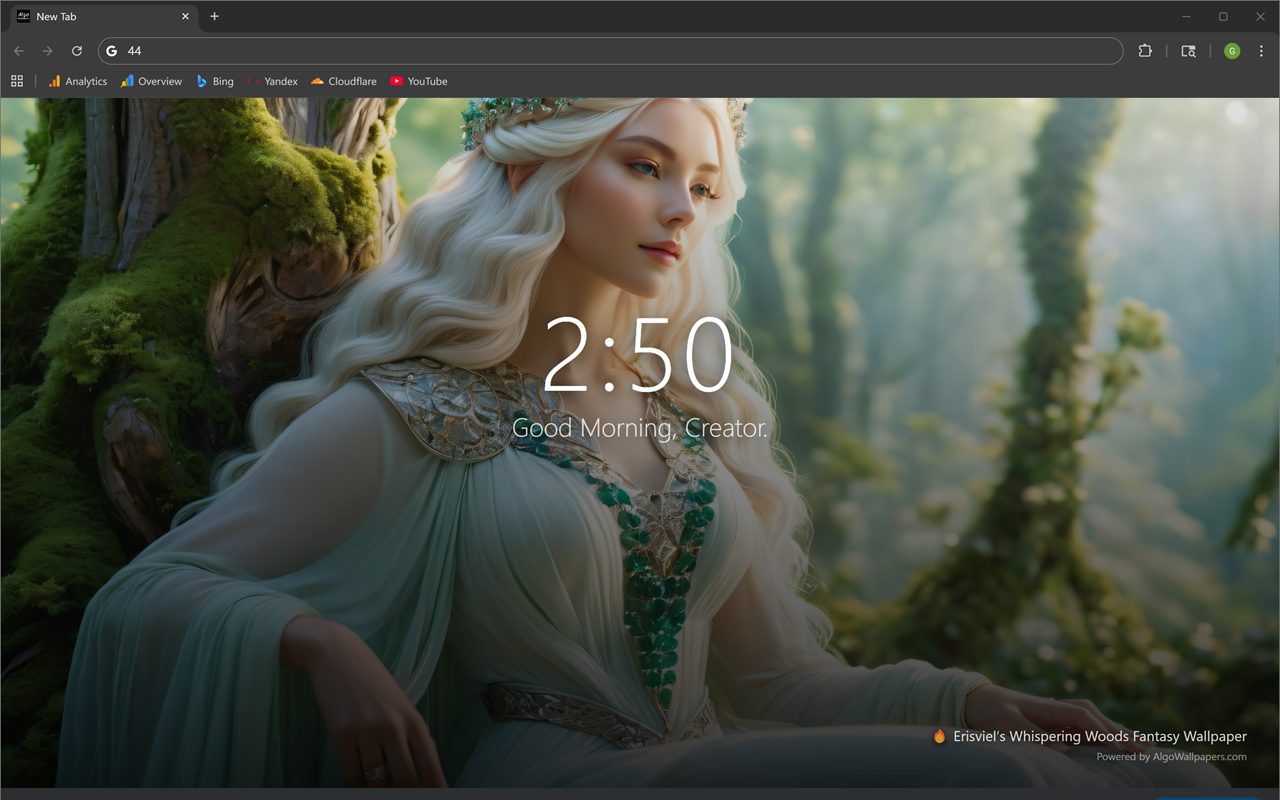Click the profile avatar G
The width and height of the screenshot is (1280, 800).
[1231, 51]
